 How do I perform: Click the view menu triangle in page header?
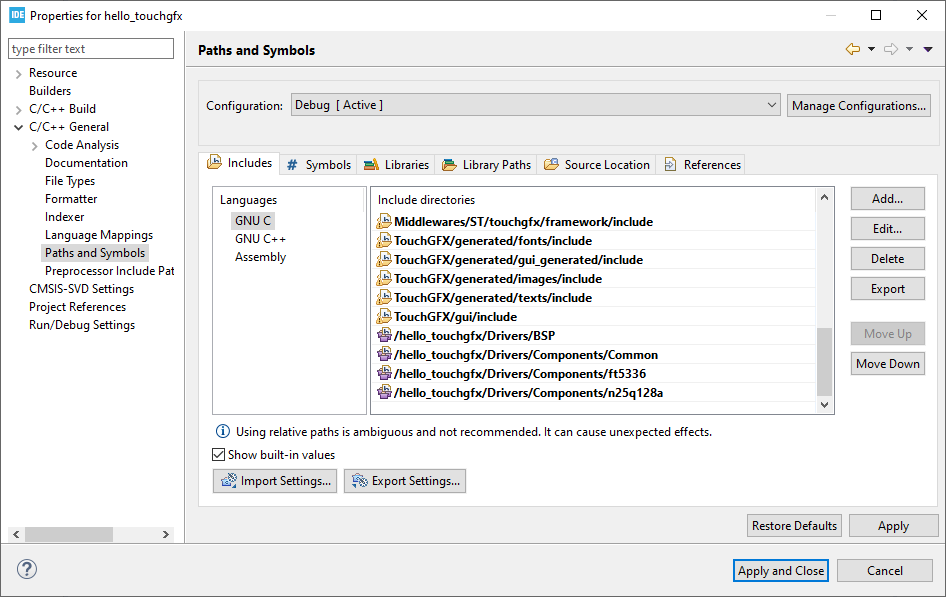(927, 49)
